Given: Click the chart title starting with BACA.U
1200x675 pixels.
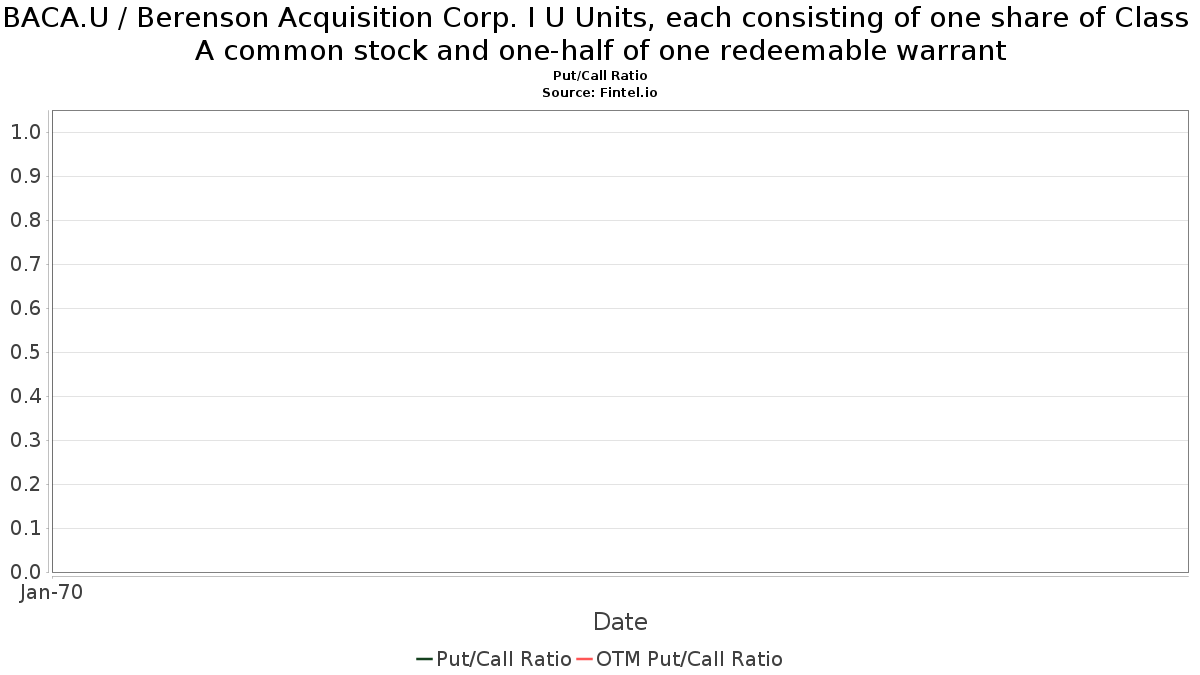Looking at the screenshot, I should point(600,34).
